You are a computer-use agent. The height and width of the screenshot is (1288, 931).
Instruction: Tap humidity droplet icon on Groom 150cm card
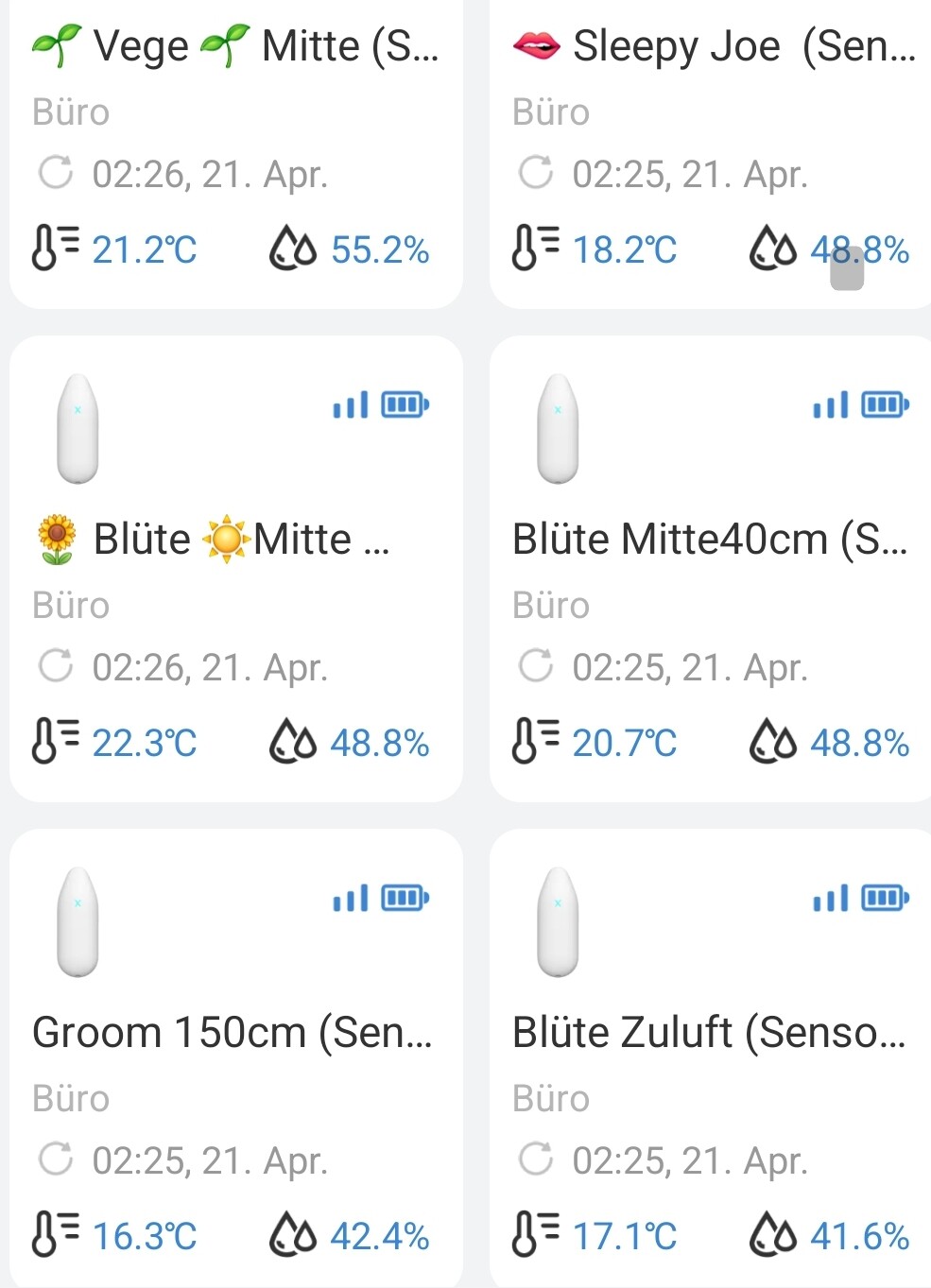coord(292,1234)
